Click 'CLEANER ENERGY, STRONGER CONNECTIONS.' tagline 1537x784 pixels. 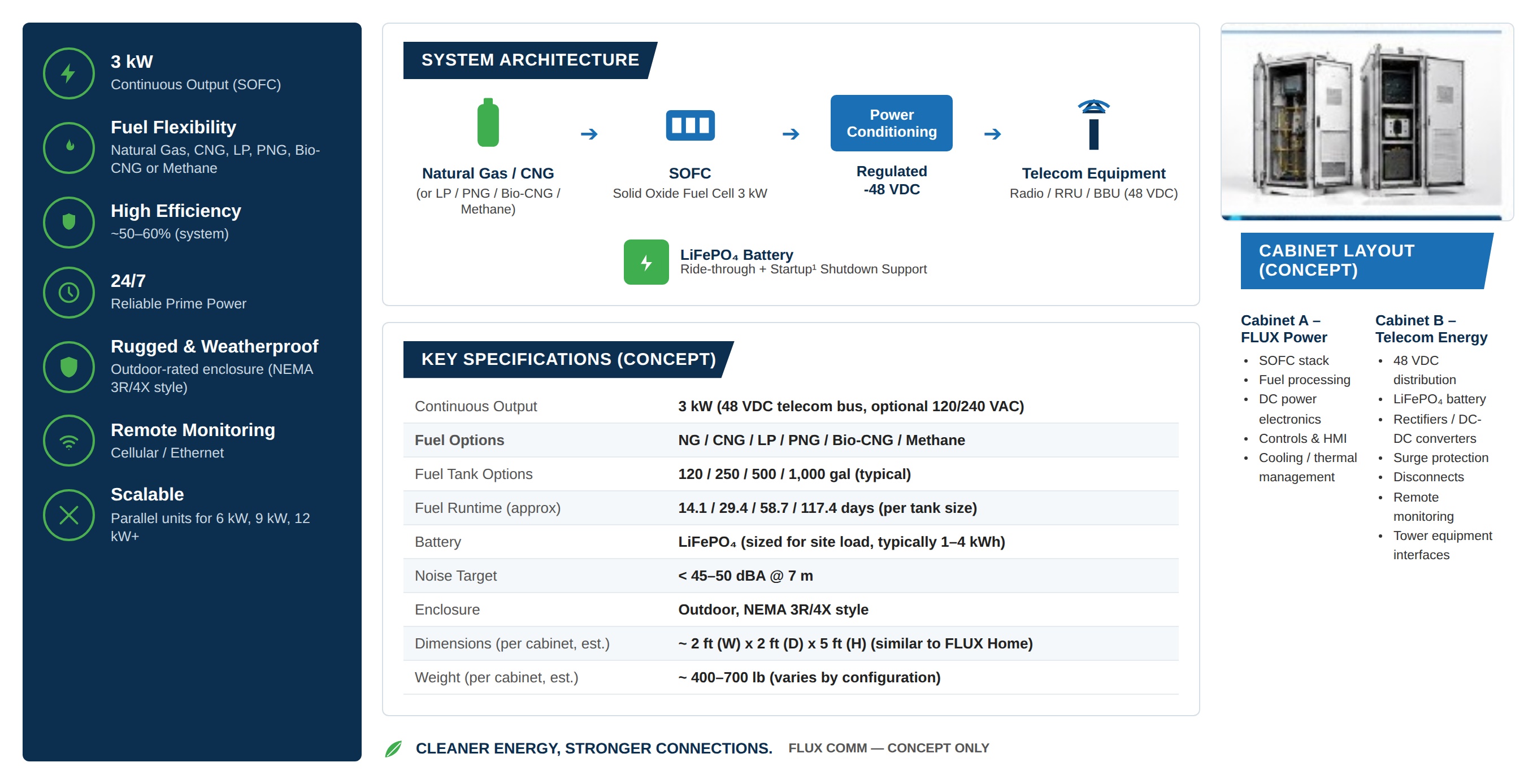593,748
